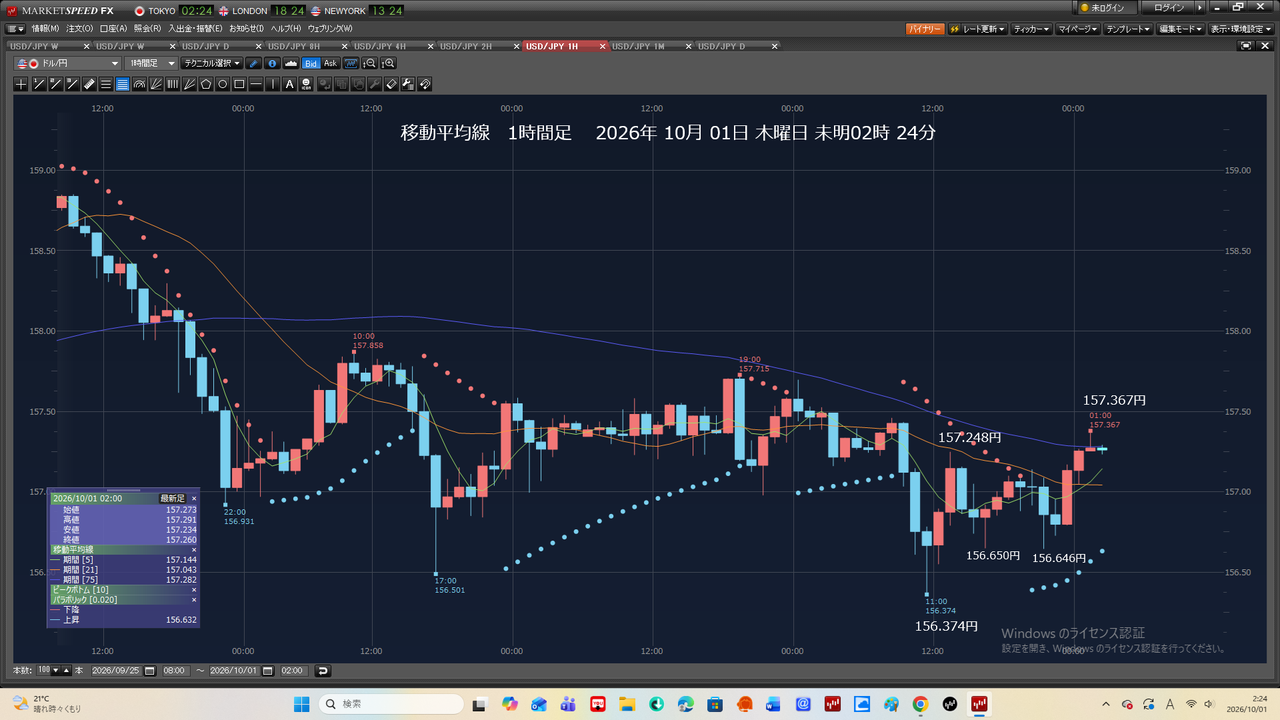Image resolution: width=1280 pixels, height=720 pixels.
Task: Open start date calendar picker
Action: pos(149,671)
